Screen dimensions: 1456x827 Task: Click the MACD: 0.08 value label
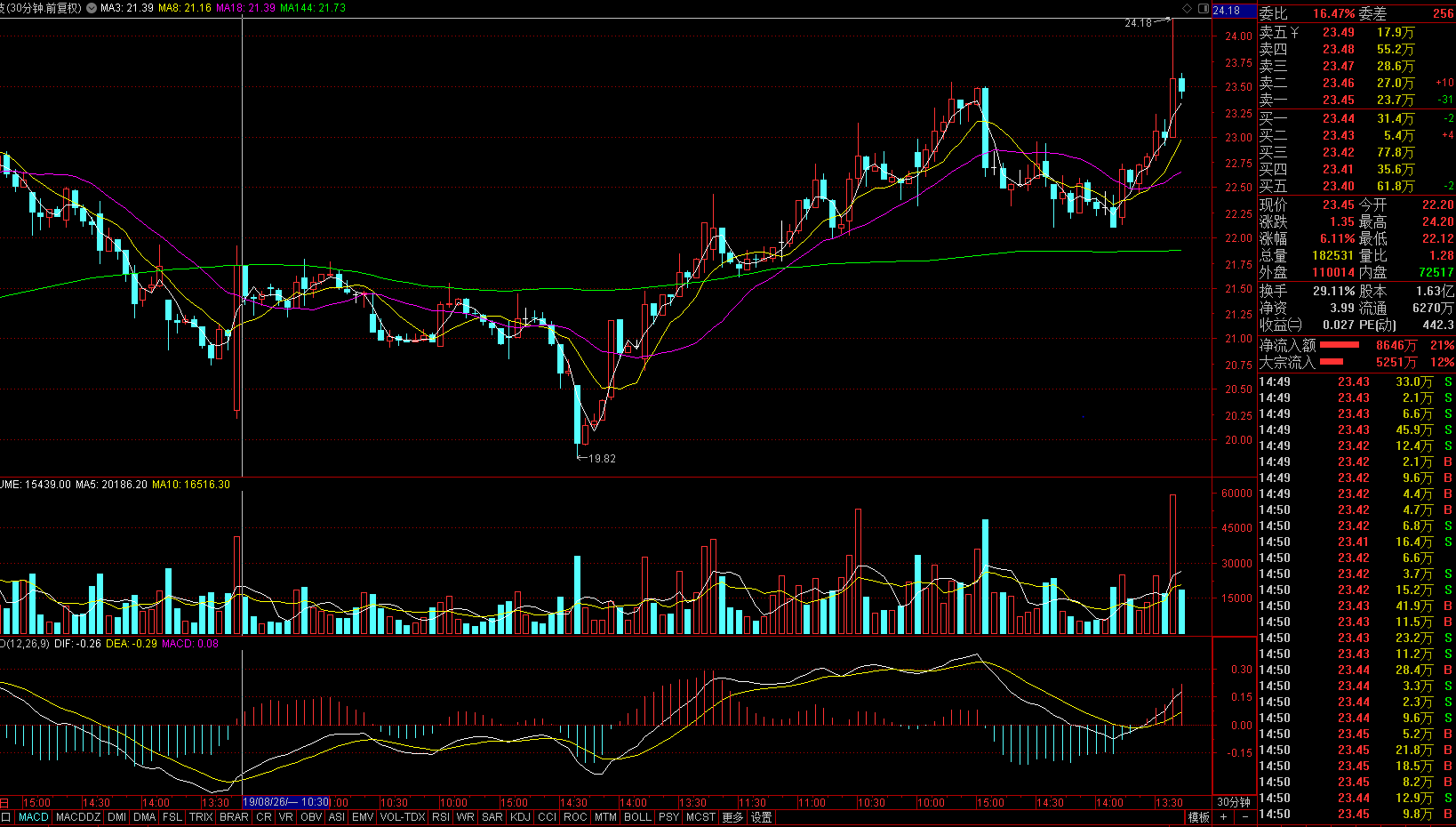coord(190,644)
